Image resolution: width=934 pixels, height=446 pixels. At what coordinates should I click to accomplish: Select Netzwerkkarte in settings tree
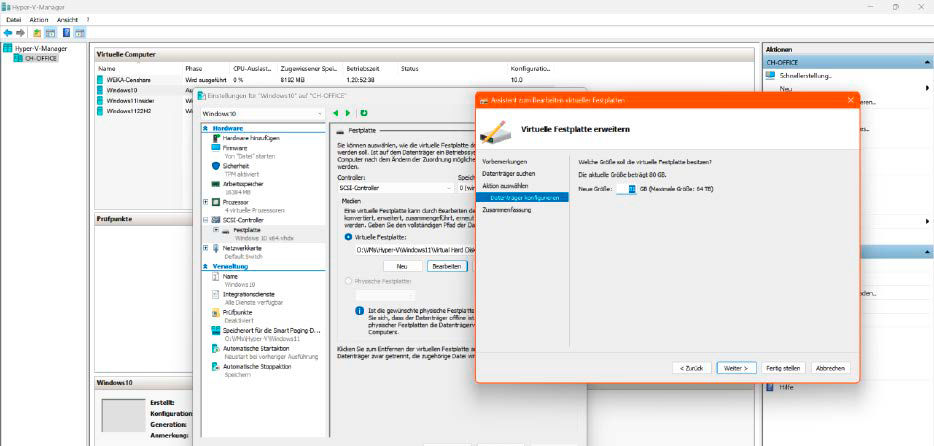pyautogui.click(x=242, y=248)
